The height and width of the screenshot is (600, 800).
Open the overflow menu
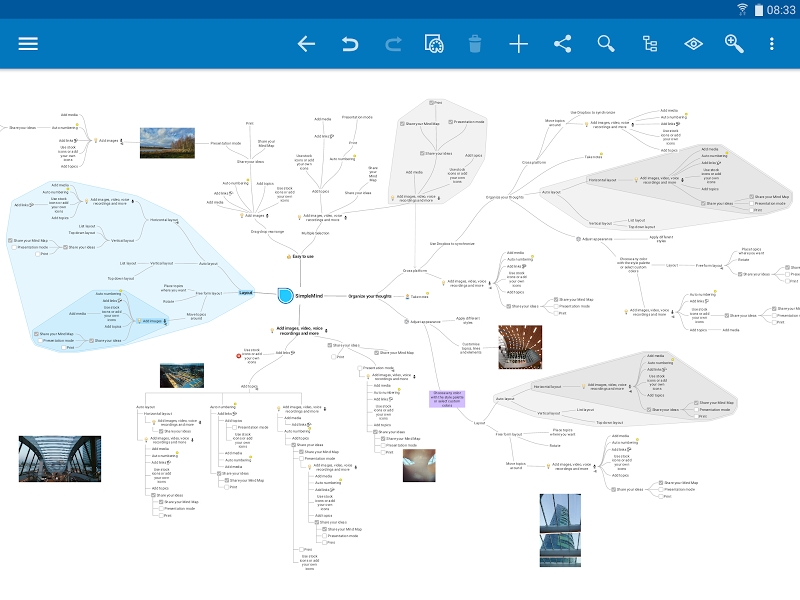click(771, 43)
